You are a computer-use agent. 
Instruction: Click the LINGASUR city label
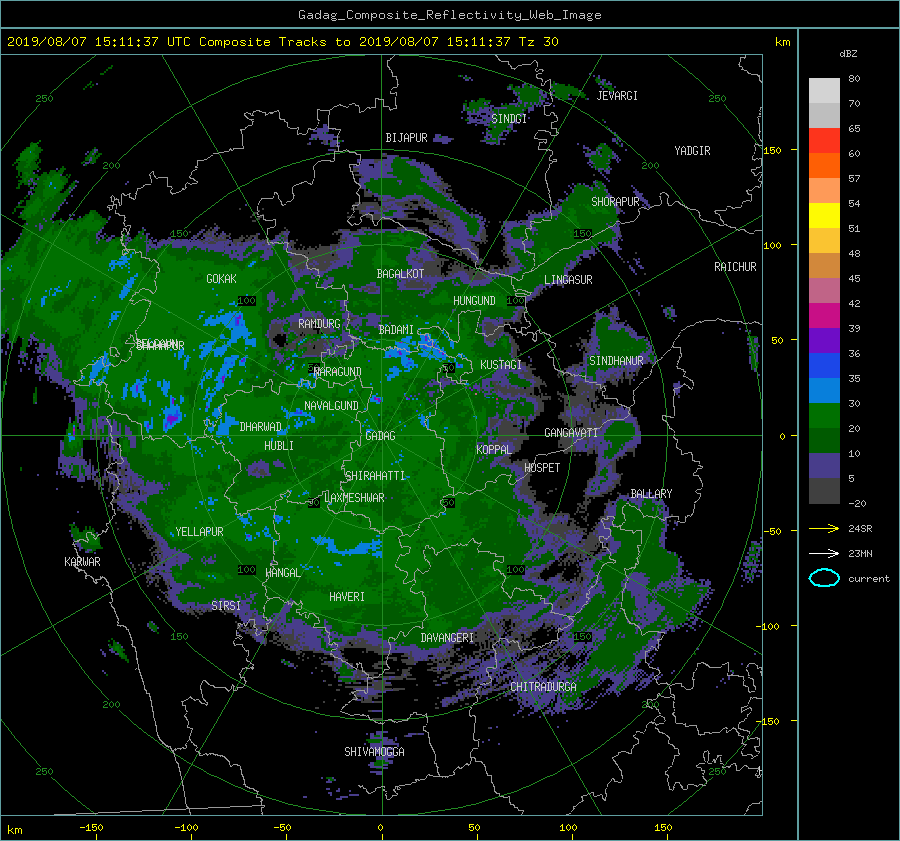[568, 280]
